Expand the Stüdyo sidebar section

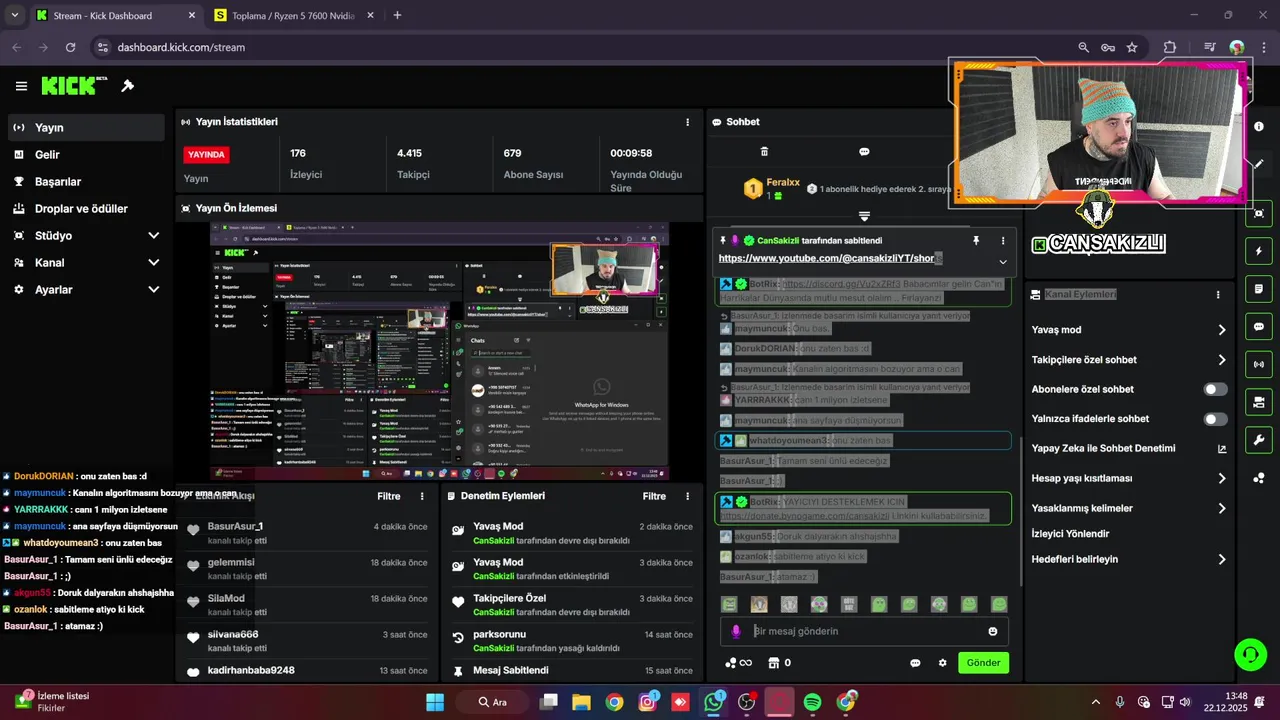85,236
